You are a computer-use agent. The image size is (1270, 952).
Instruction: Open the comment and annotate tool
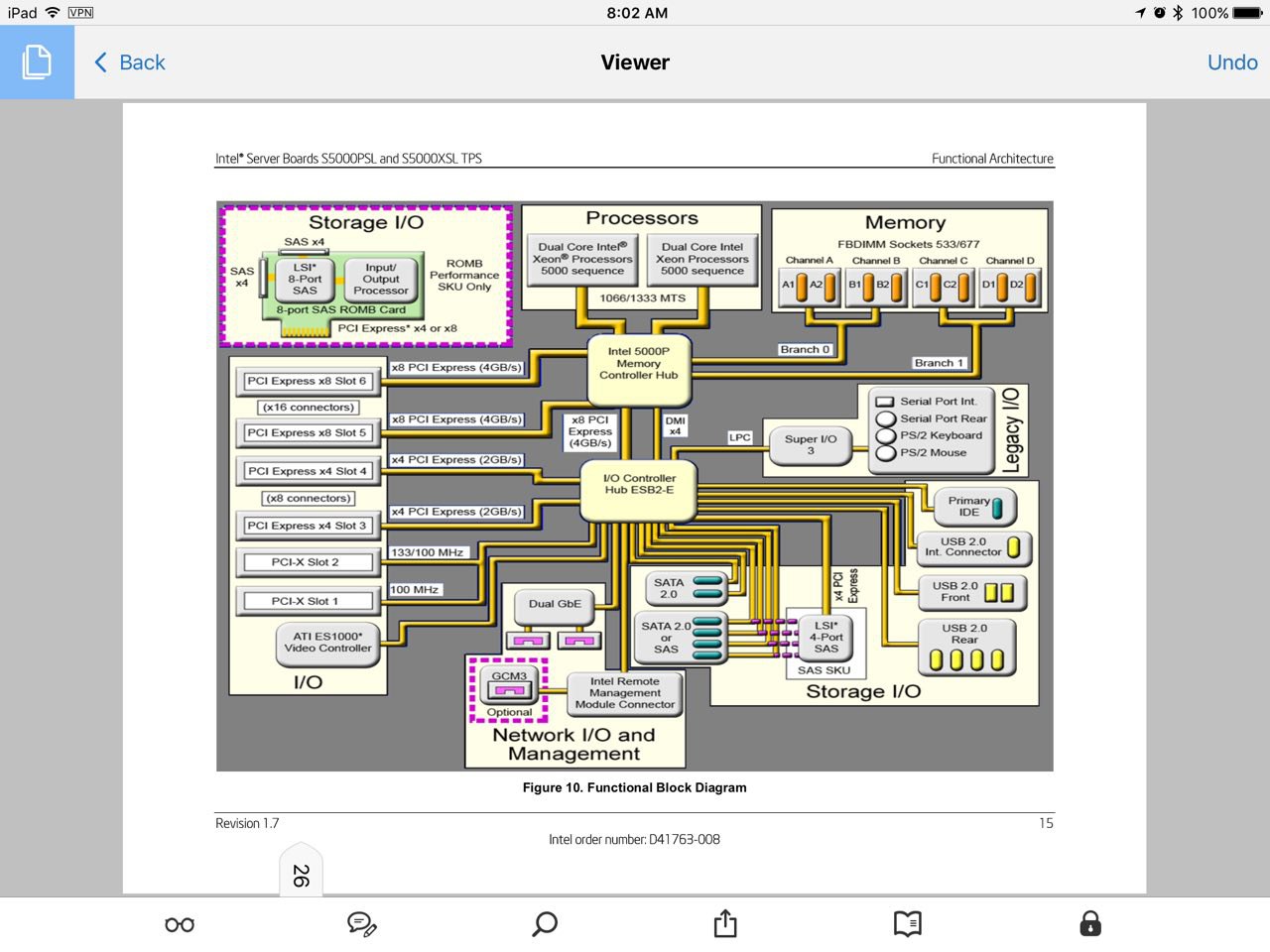pos(362,924)
